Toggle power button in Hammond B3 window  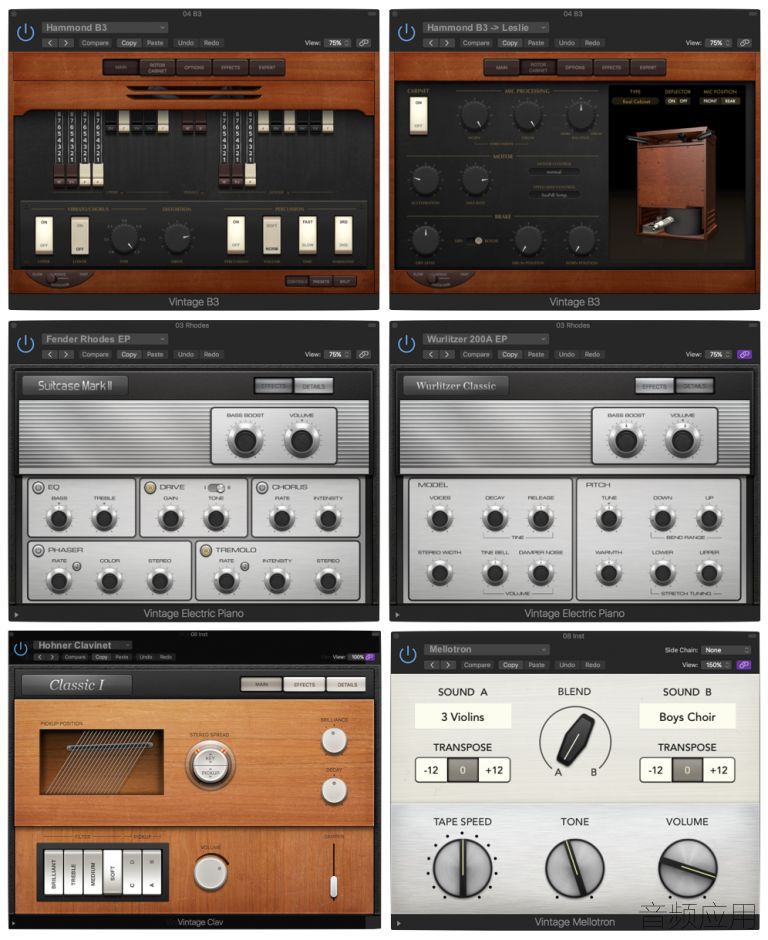pos(25,32)
